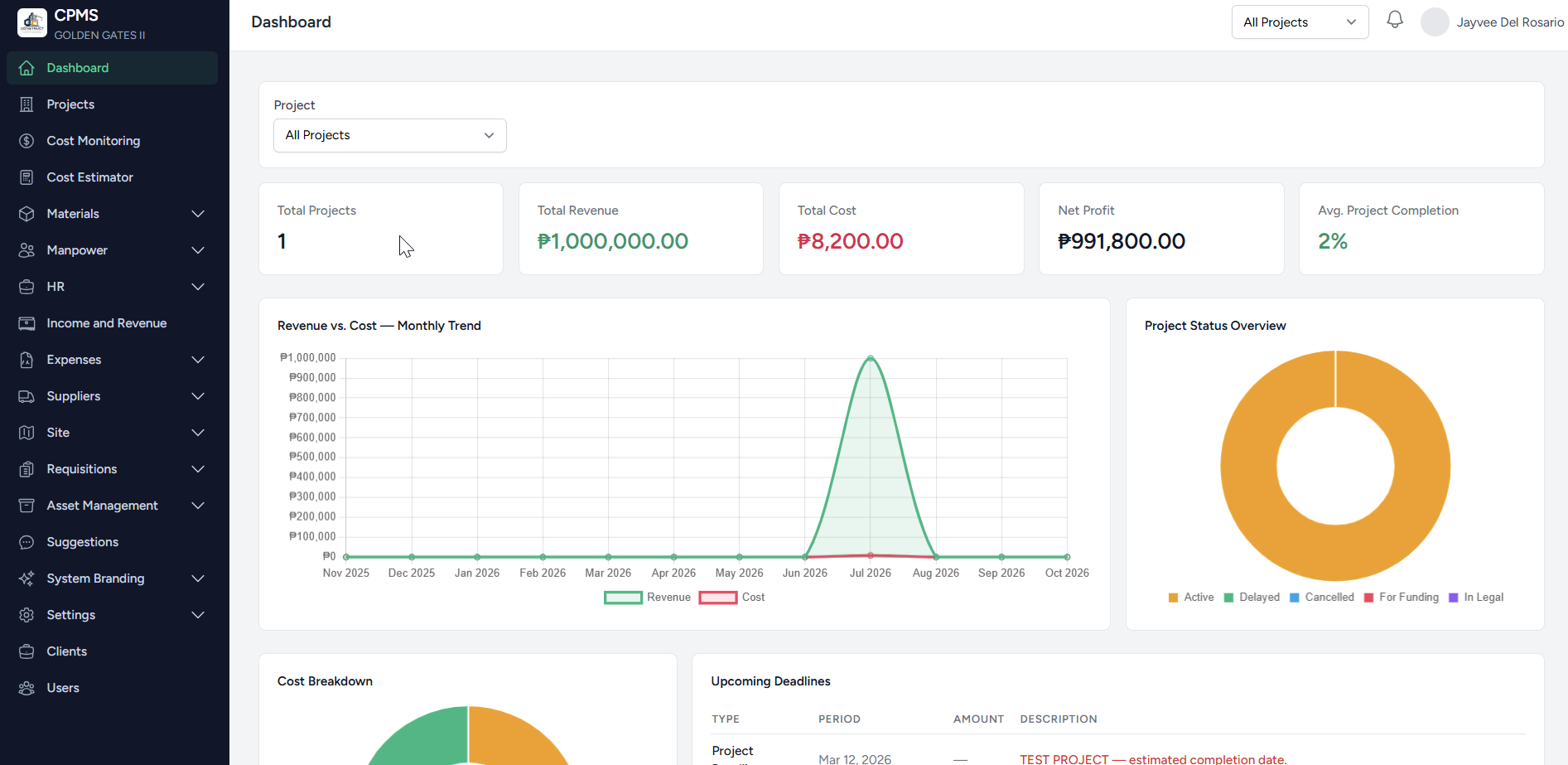Click the Suppliers truck icon
The image size is (1568, 765).
[27, 396]
